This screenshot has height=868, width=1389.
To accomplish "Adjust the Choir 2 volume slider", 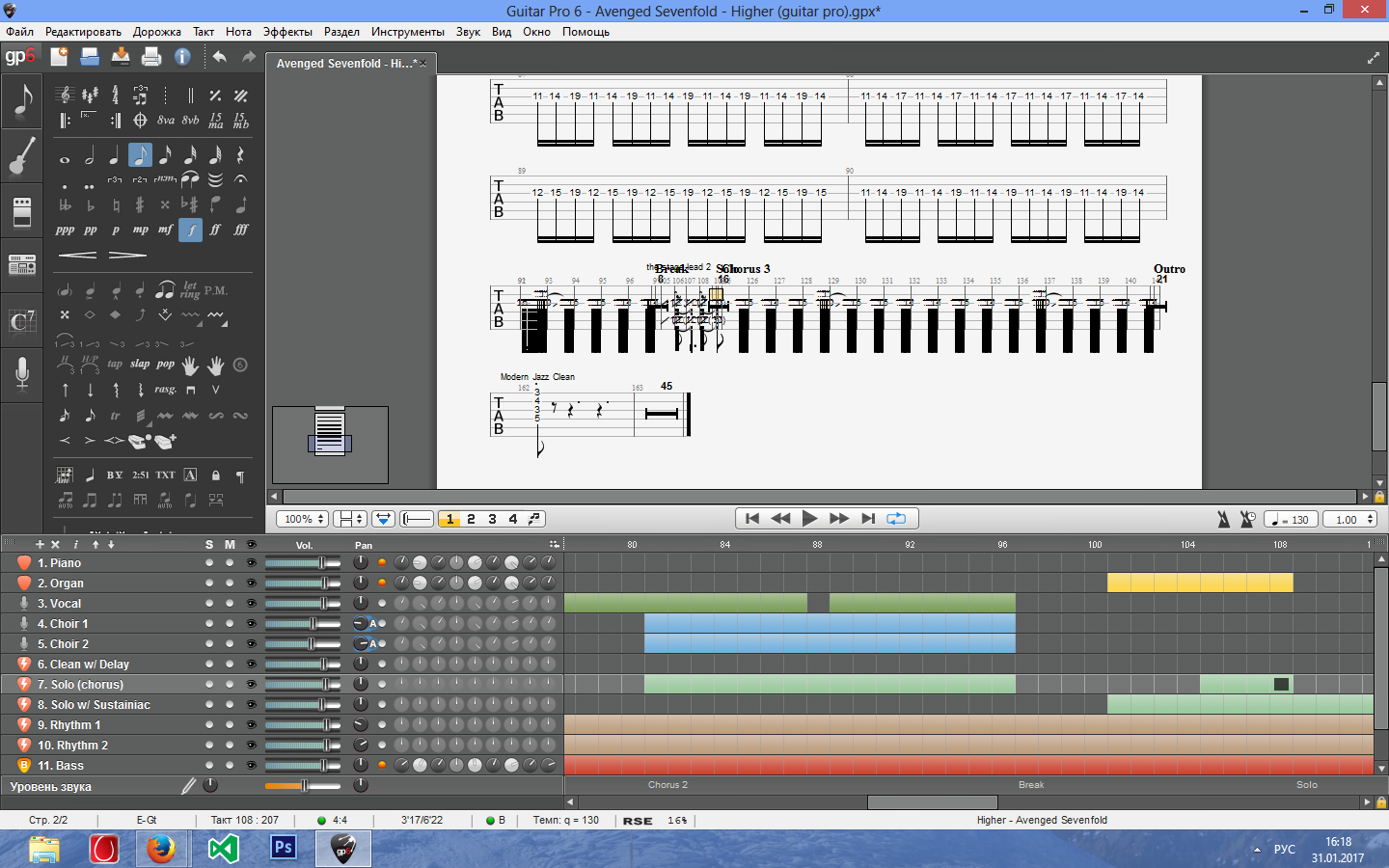I will point(303,643).
